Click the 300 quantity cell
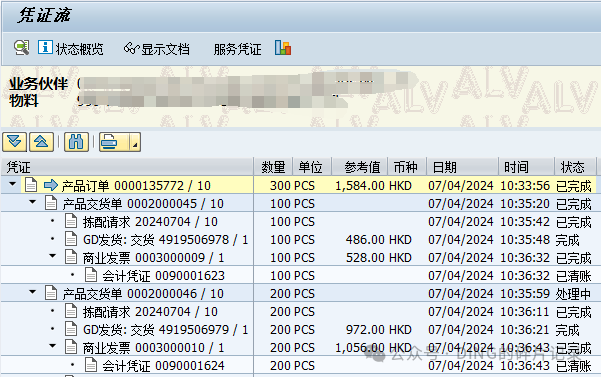This screenshot has width=601, height=377. (x=280, y=186)
